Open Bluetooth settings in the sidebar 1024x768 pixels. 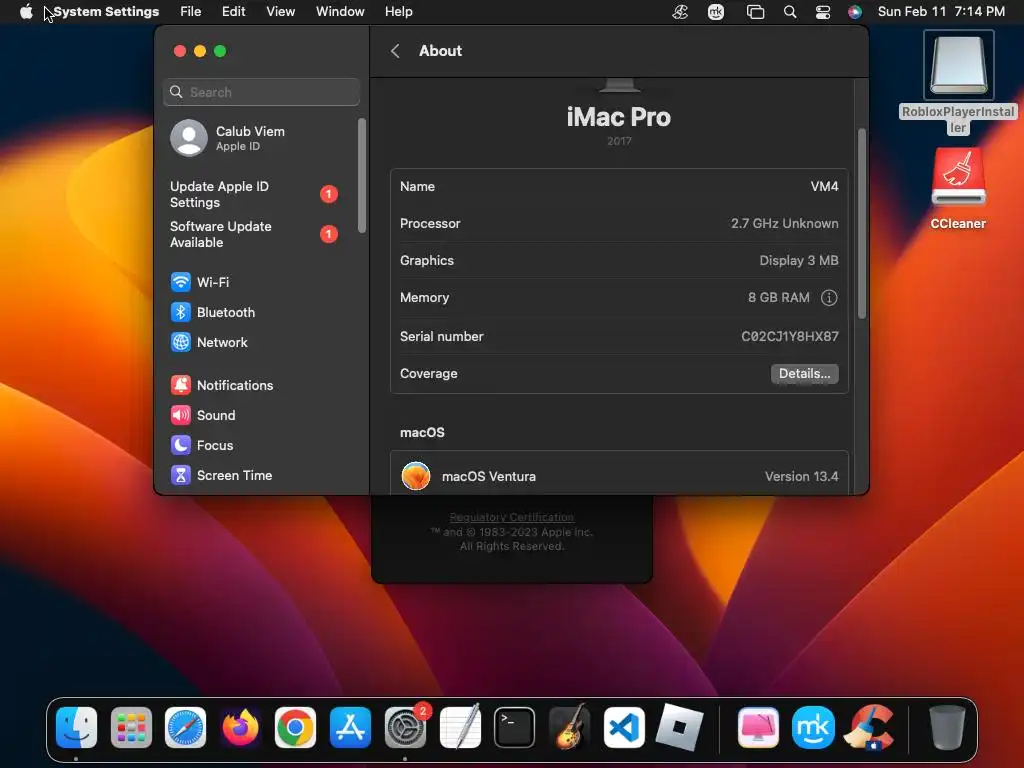point(213,312)
